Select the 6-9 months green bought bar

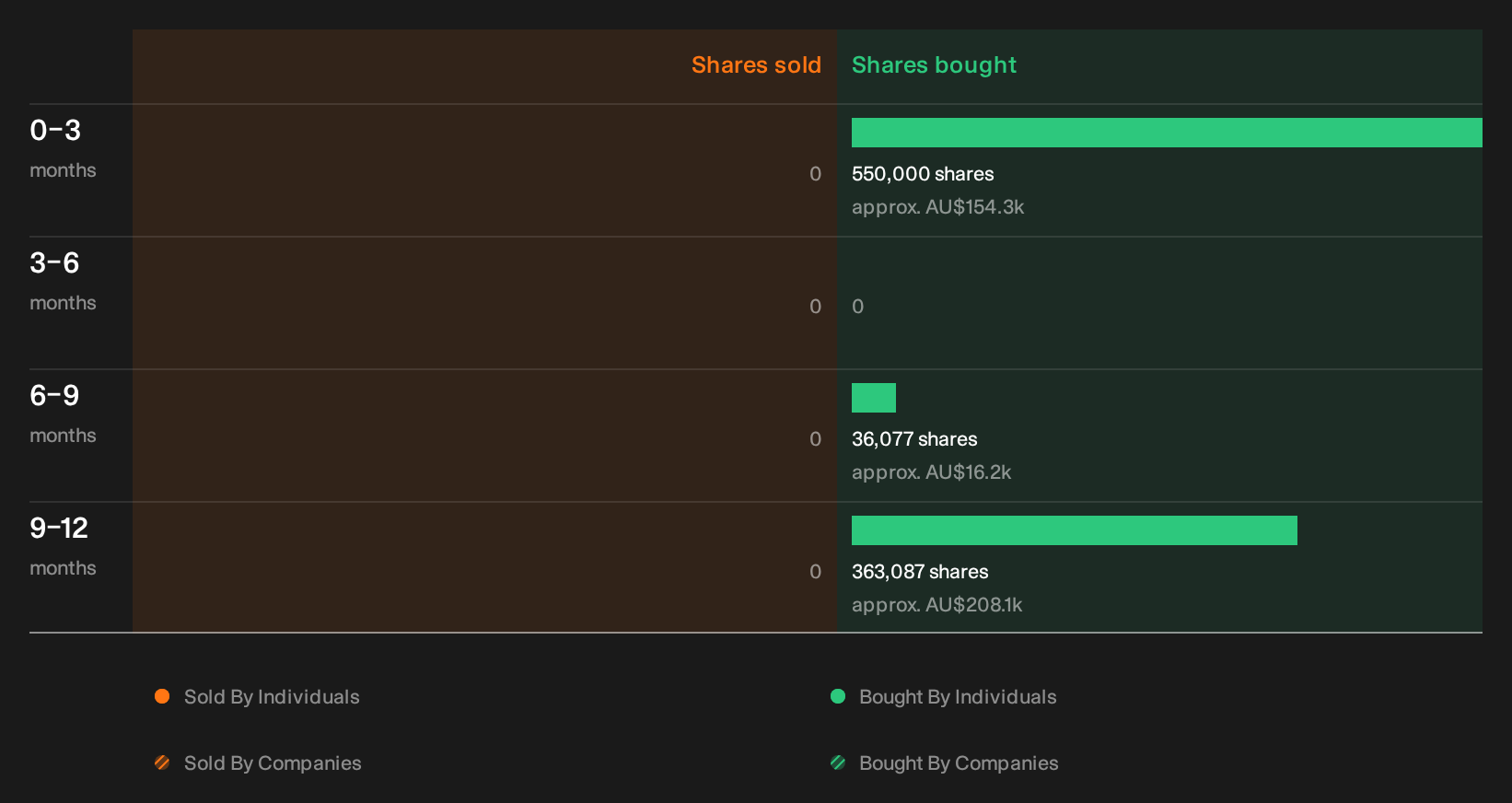[874, 398]
